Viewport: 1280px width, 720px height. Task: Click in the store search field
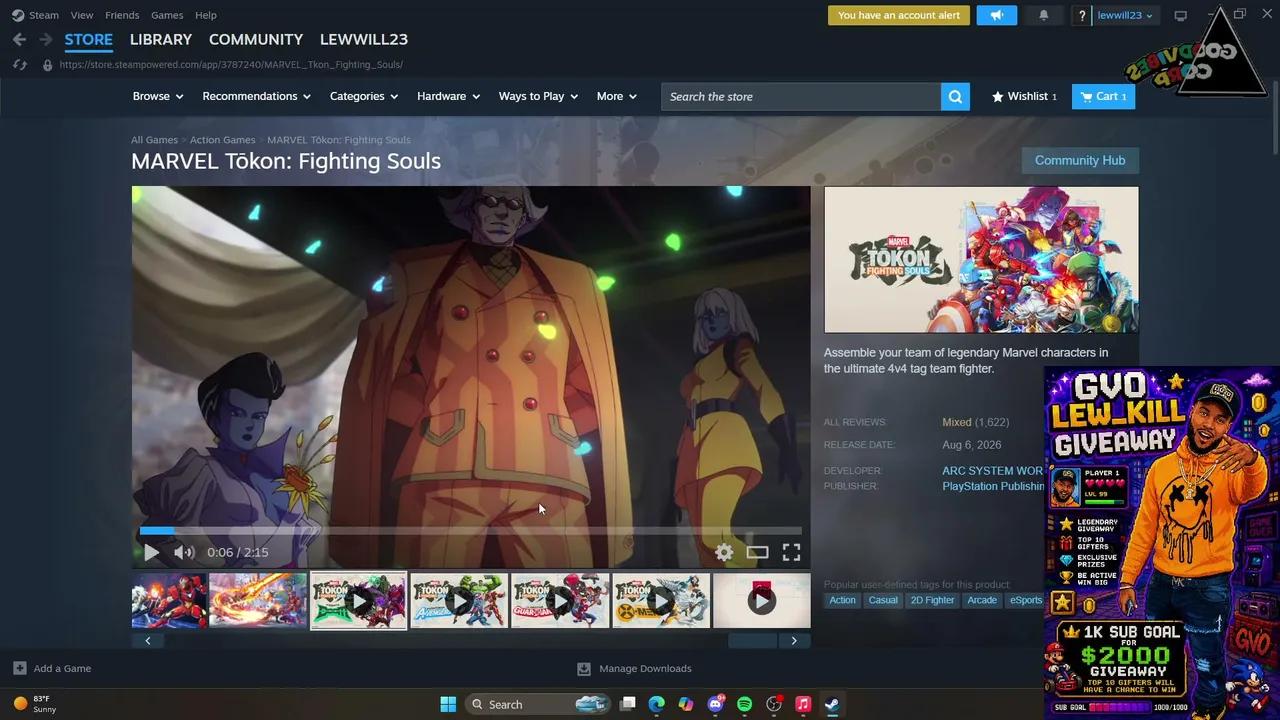click(801, 96)
